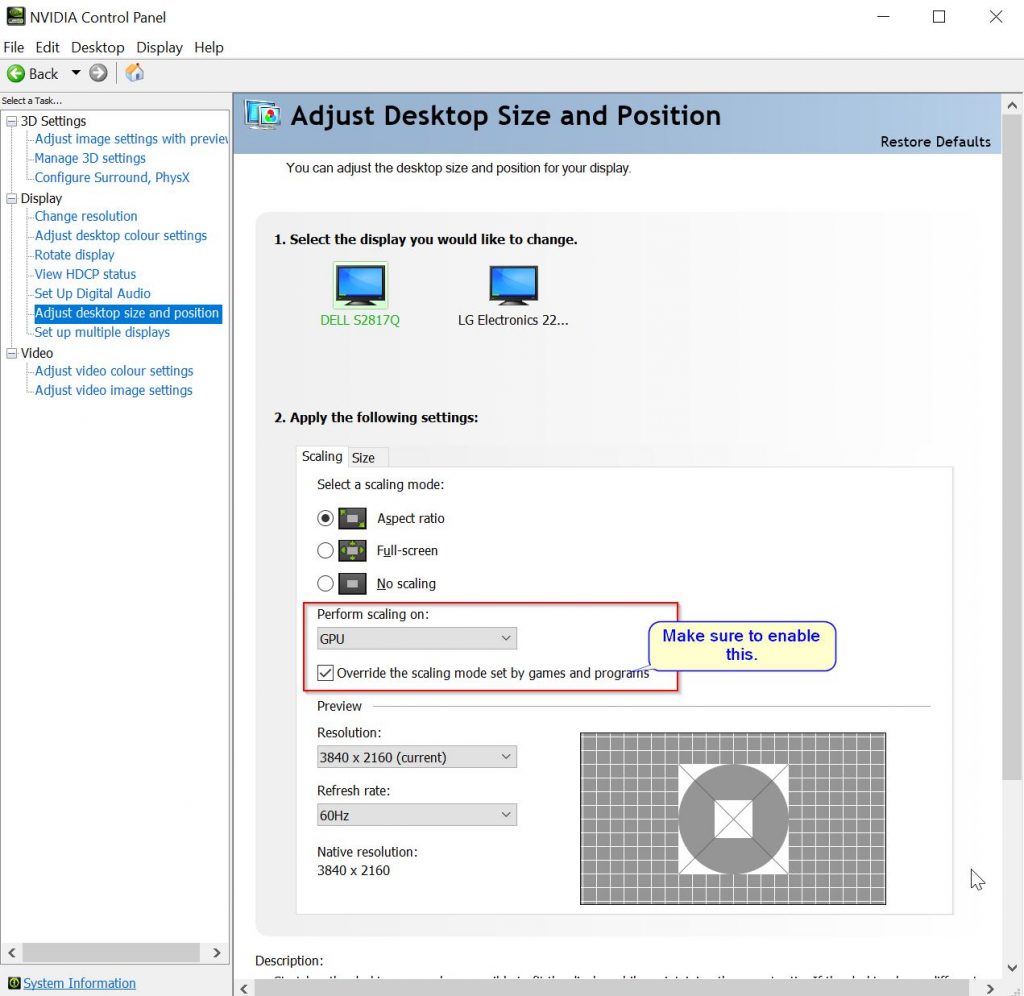Click Restore Defaults
1024x996 pixels.
click(935, 142)
